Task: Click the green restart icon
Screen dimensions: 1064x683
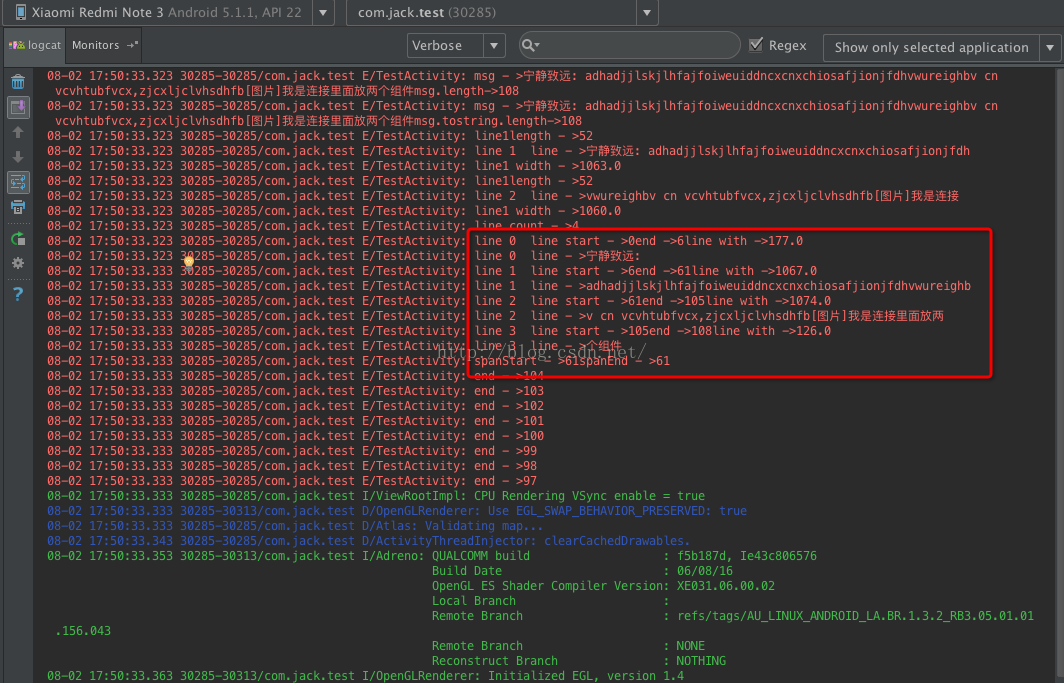Action: tap(18, 239)
